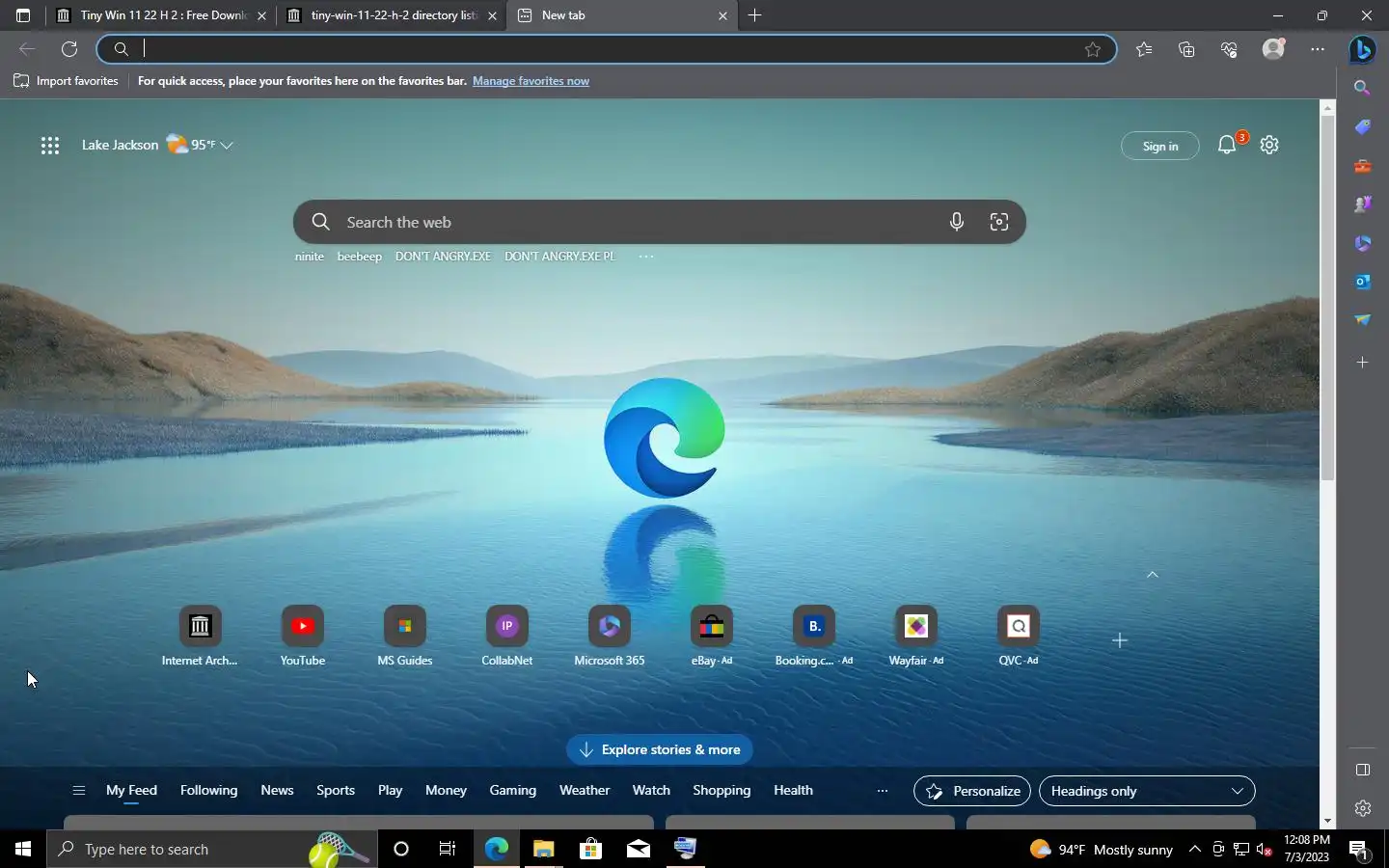
Task: Open Wayfair ad quick link tile
Action: 915,637
